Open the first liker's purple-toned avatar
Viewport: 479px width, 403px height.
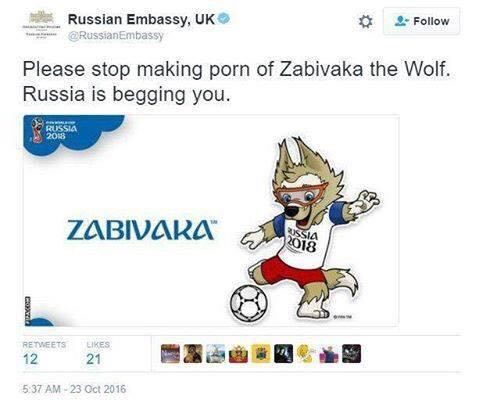click(x=170, y=354)
